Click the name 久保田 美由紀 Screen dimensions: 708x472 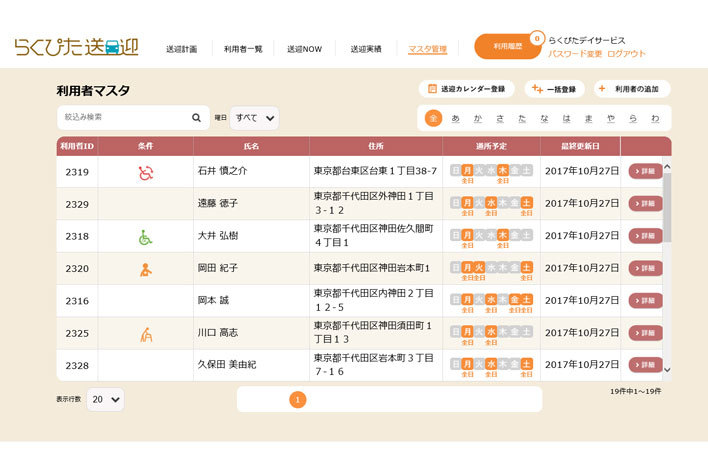[227, 365]
